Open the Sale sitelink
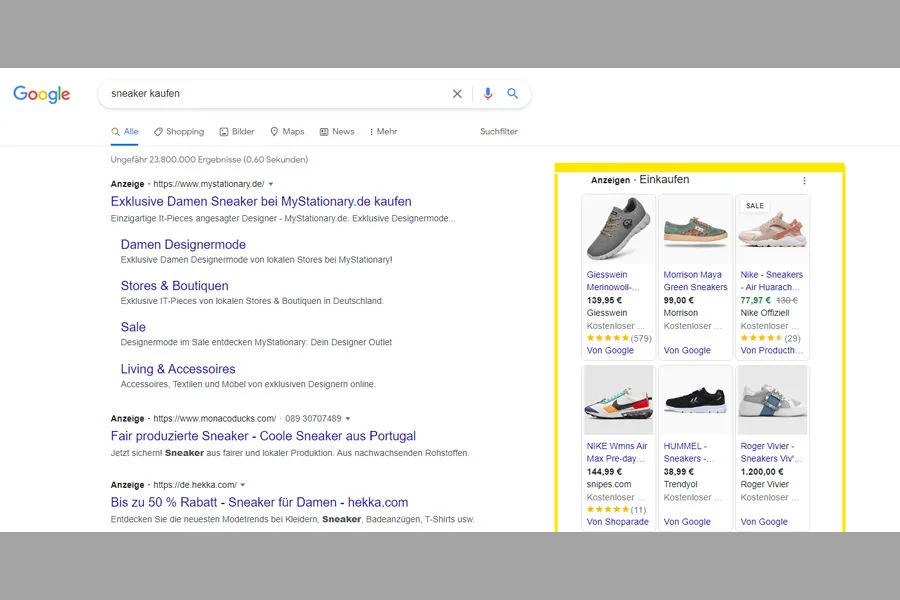The image size is (900, 600). pos(133,327)
